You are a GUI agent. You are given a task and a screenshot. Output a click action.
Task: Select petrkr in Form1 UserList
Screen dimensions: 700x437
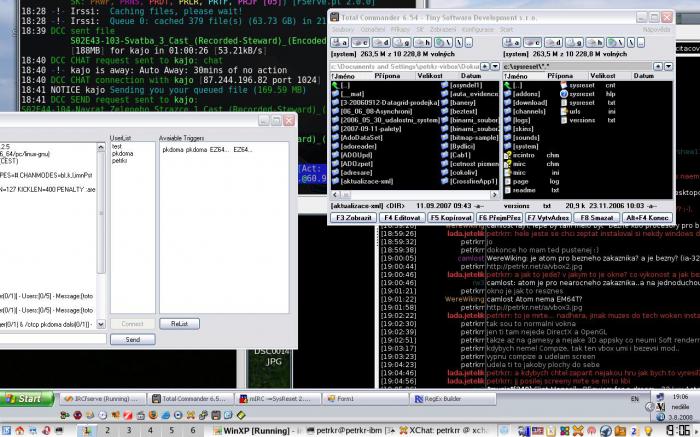tap(120, 160)
